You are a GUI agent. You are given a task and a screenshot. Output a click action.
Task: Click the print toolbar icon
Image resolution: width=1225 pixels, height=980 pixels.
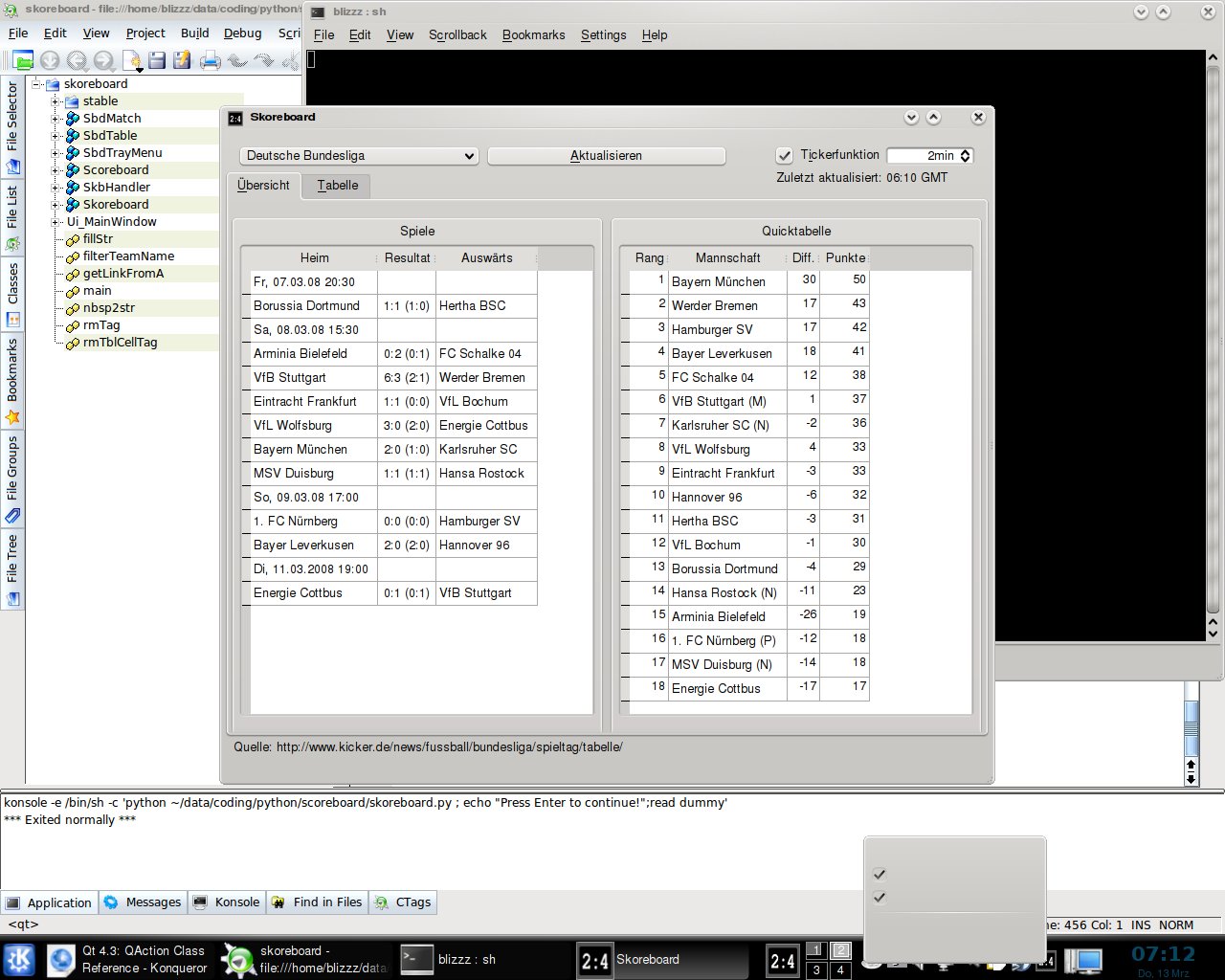pyautogui.click(x=211, y=60)
